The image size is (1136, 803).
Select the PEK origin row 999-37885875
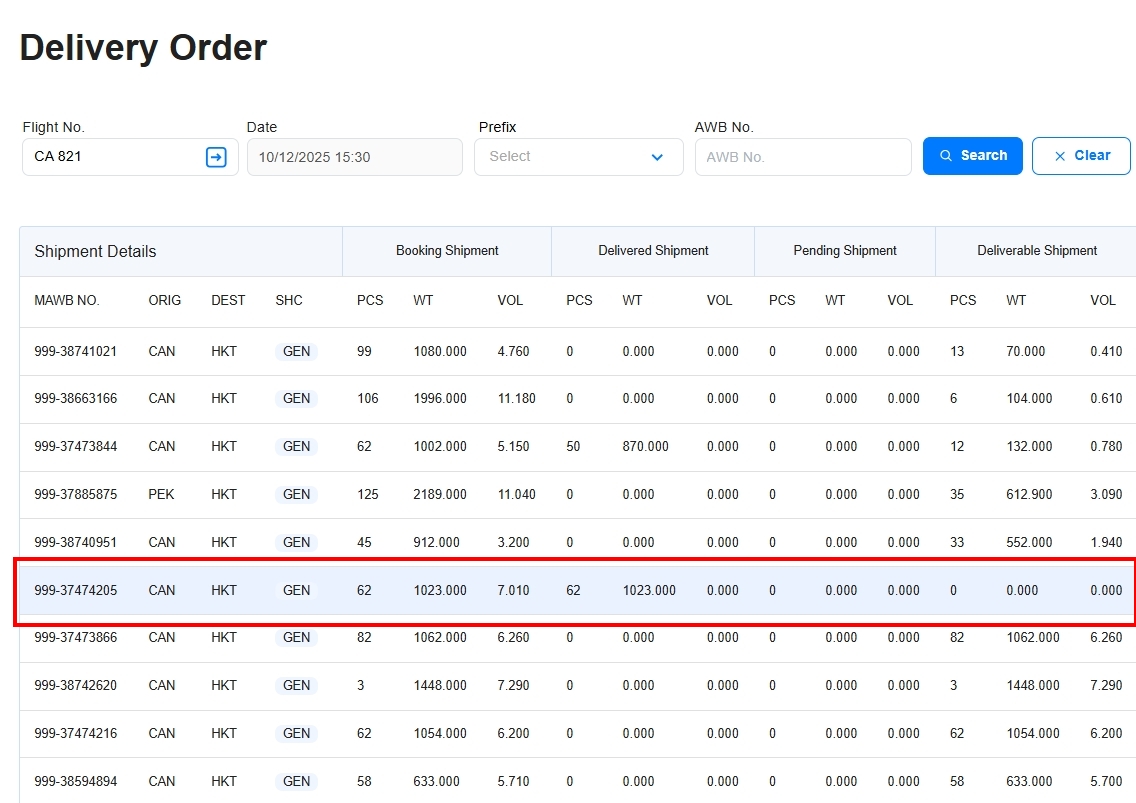(76, 494)
